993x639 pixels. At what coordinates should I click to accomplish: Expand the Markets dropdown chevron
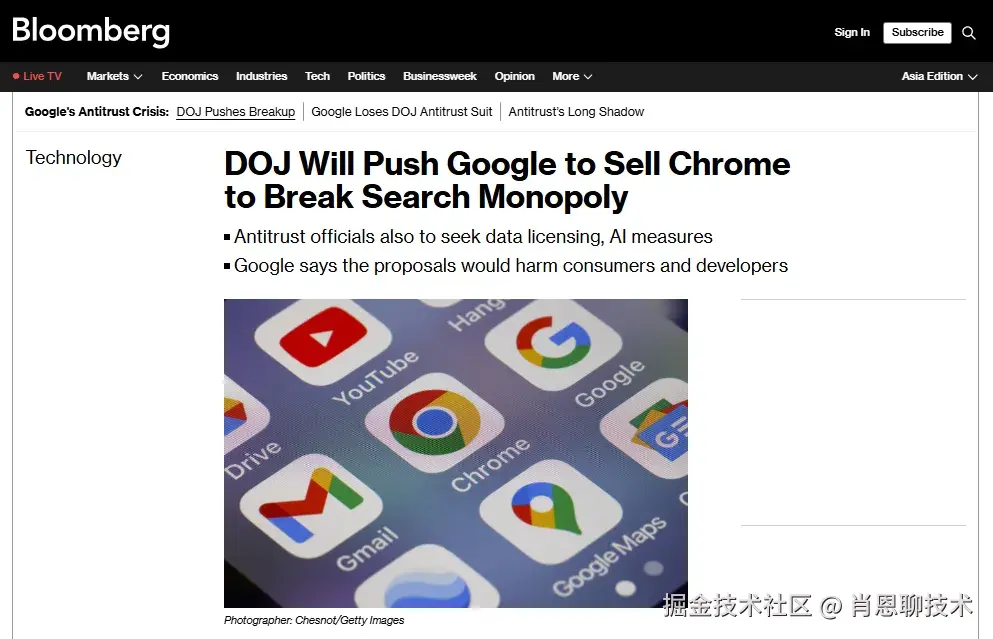[138, 77]
